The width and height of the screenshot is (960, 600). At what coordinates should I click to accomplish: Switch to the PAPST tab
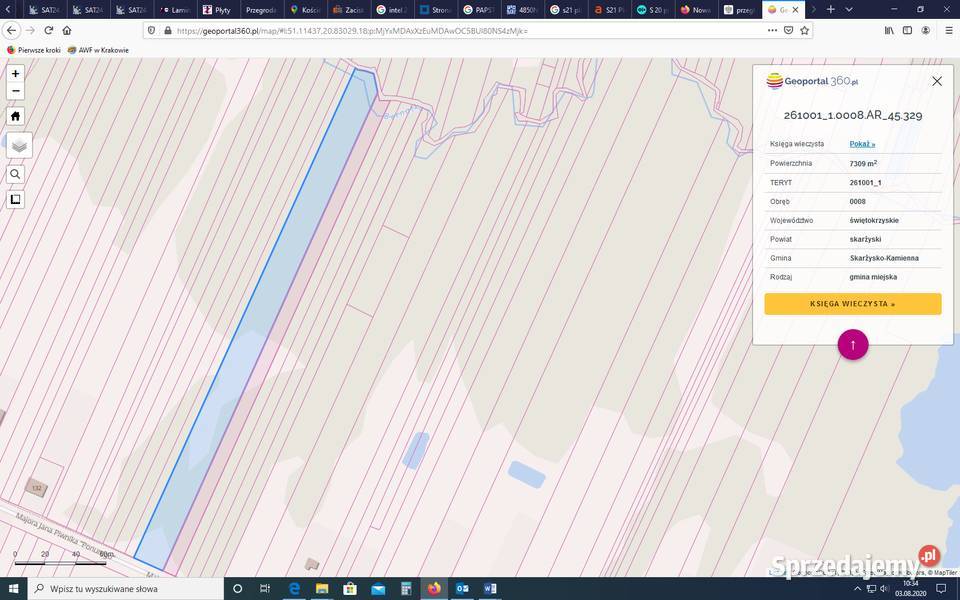tap(479, 10)
